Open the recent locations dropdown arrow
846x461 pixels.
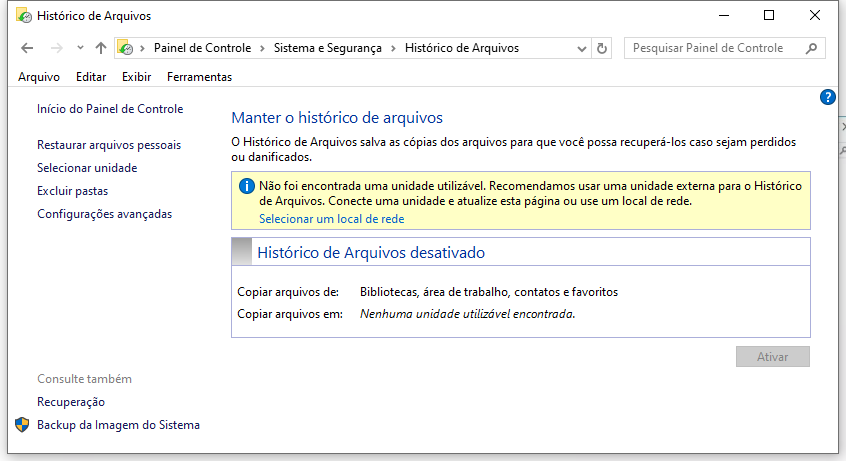(x=79, y=48)
